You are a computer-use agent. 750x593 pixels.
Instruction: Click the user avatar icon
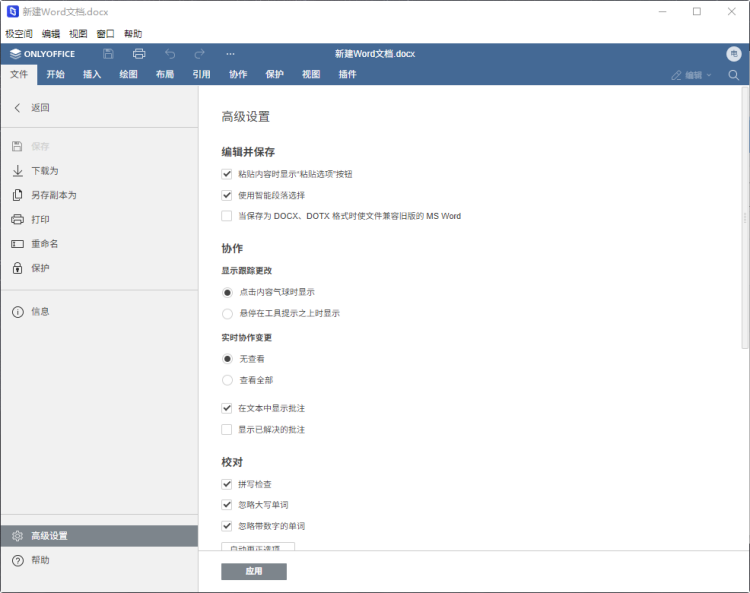pos(734,54)
